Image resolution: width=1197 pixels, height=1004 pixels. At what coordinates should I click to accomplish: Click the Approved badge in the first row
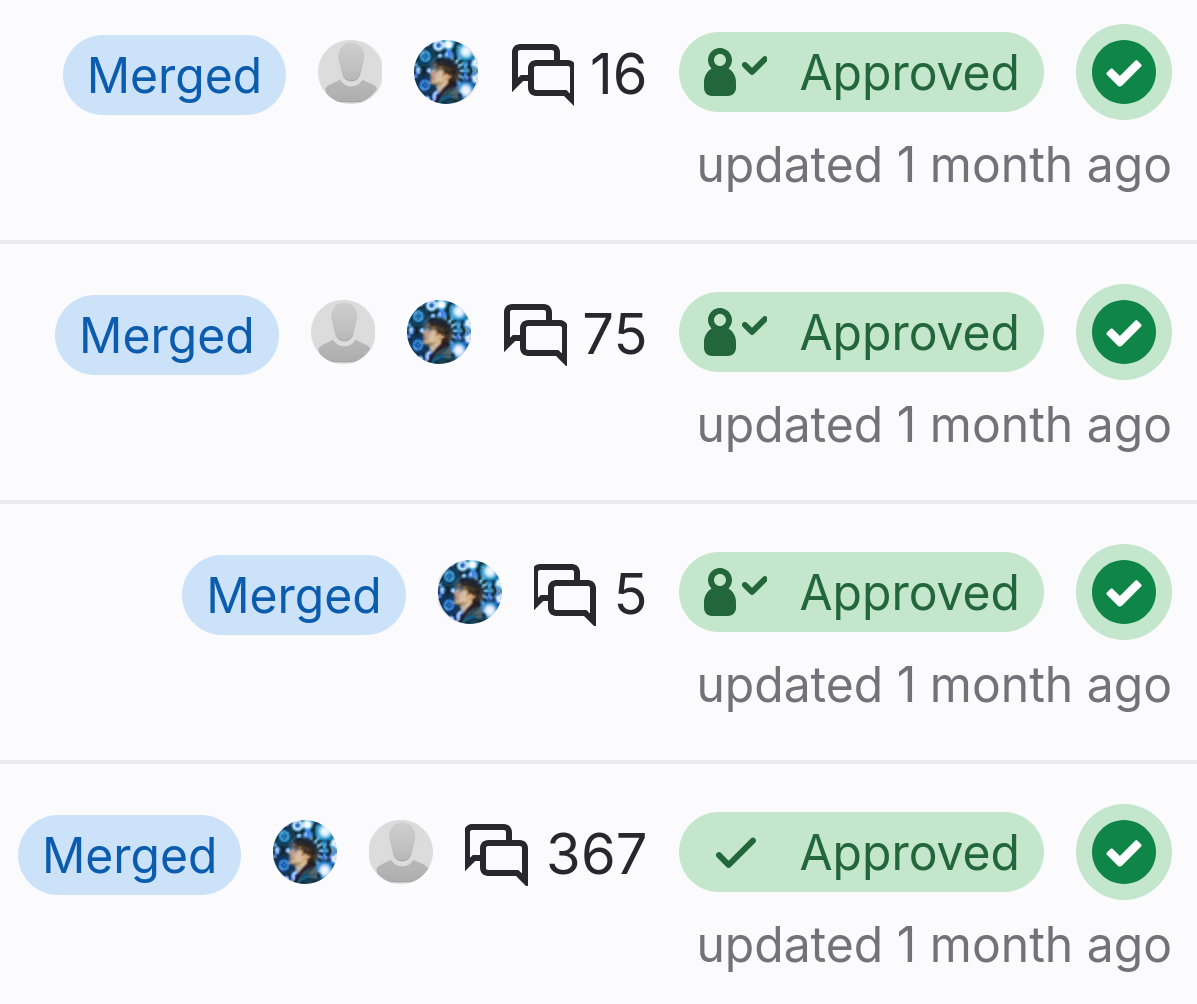click(861, 73)
